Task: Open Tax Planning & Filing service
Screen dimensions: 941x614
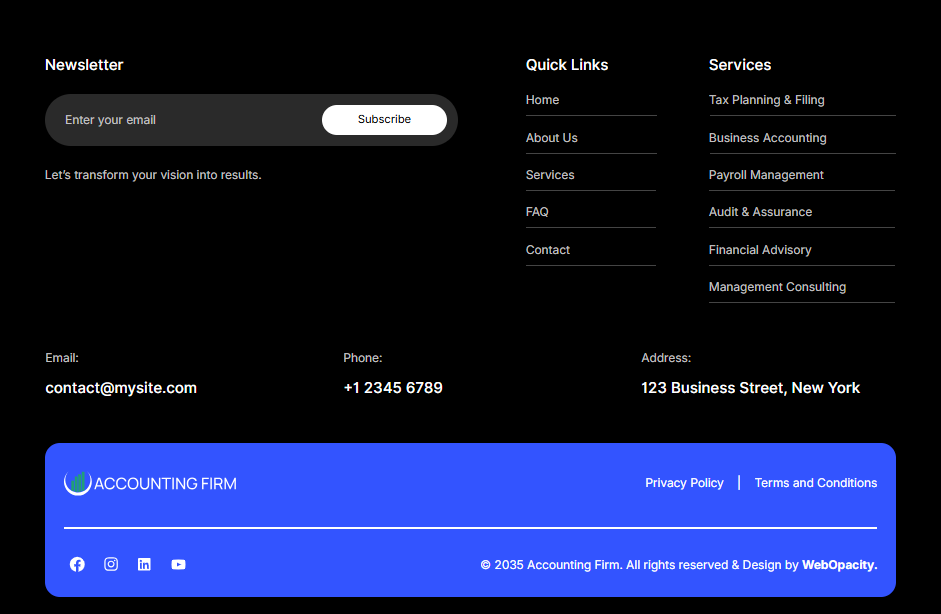Action: 766,100
